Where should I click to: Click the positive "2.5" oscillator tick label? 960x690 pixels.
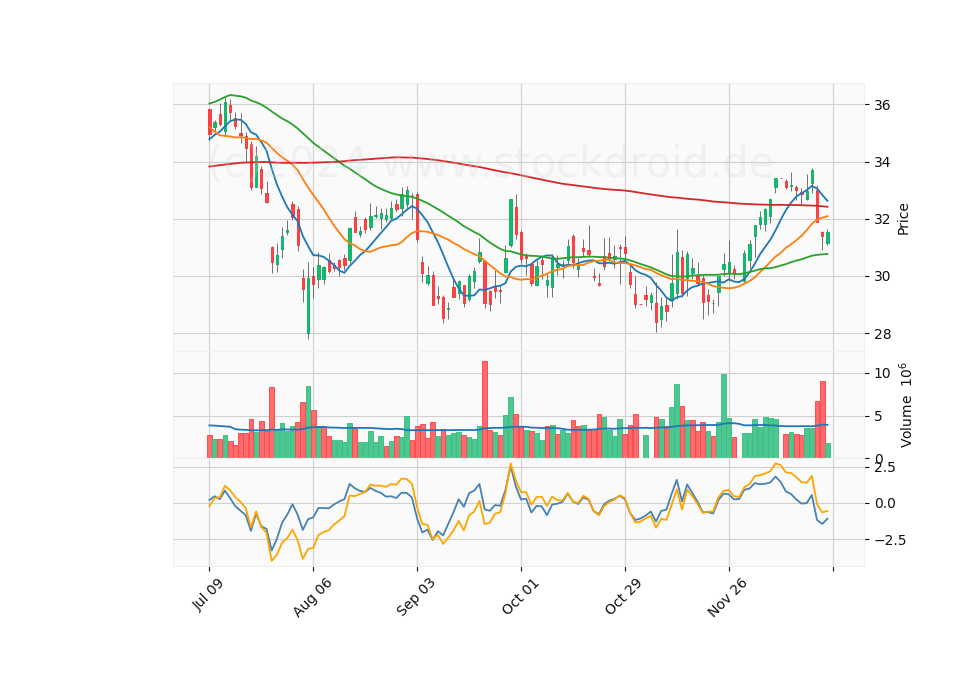click(x=885, y=467)
